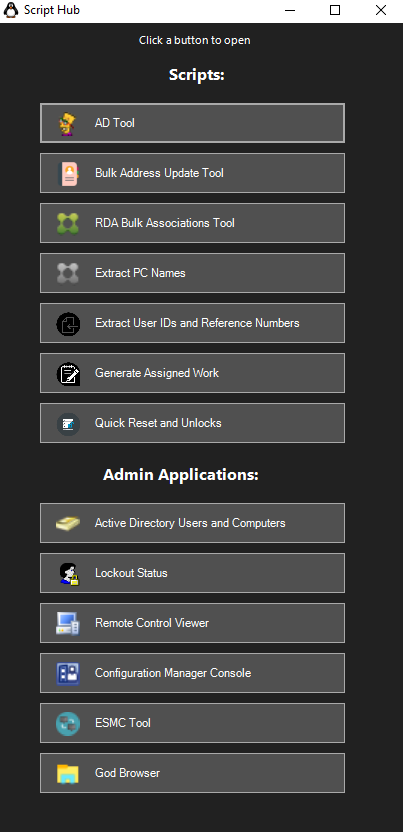
Task: Click the penguin icon in the title bar
Action: [11, 10]
